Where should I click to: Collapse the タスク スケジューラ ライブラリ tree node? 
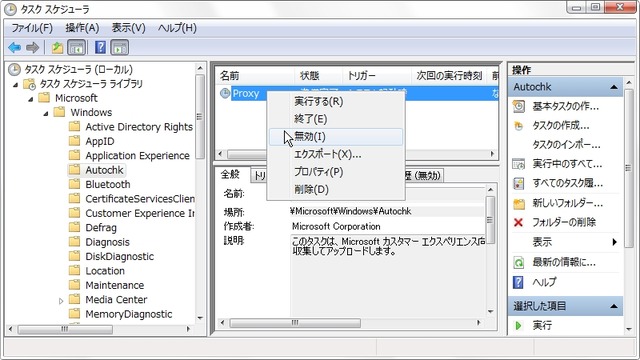[x=16, y=85]
